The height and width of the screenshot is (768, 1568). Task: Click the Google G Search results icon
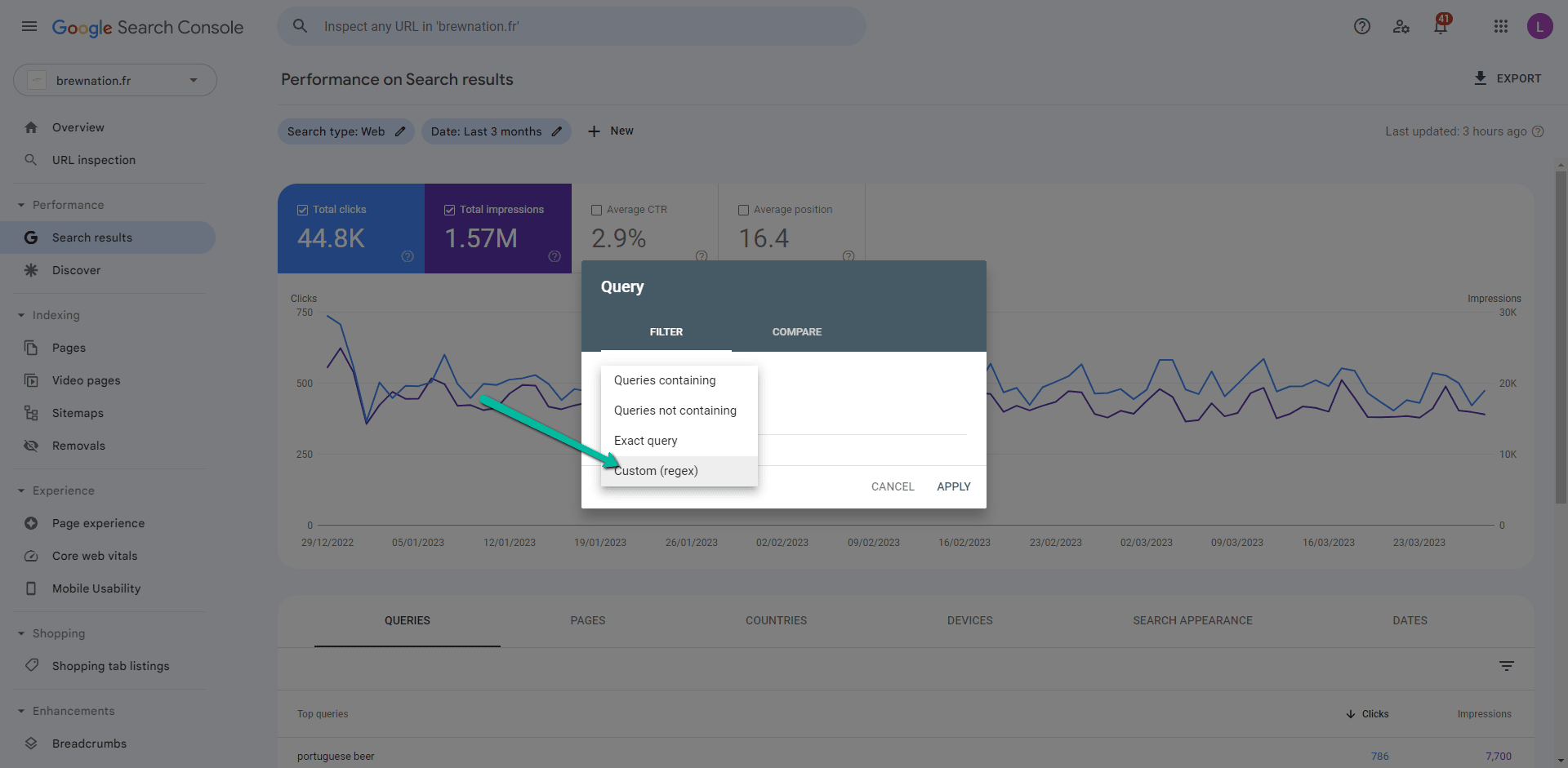click(31, 238)
